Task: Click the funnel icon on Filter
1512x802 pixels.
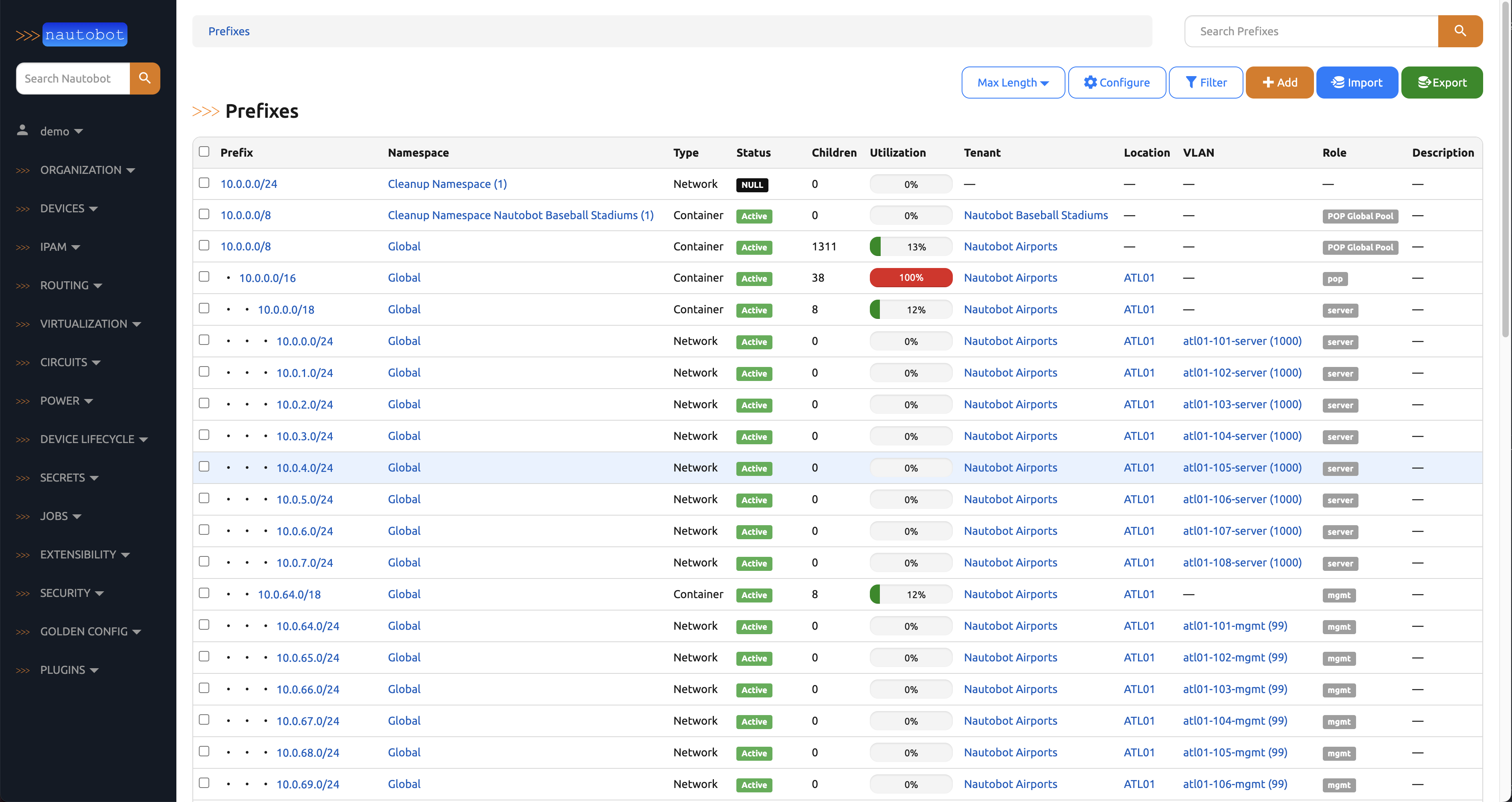Action: [x=1191, y=83]
